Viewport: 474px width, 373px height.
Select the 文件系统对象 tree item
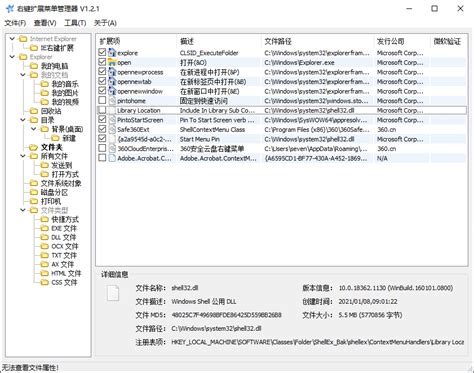tap(61, 183)
